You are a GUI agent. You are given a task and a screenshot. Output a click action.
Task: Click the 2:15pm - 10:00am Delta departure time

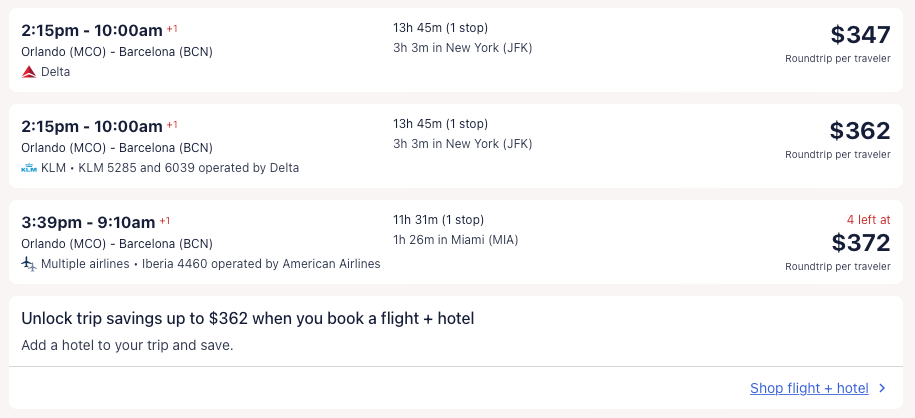[x=91, y=30]
